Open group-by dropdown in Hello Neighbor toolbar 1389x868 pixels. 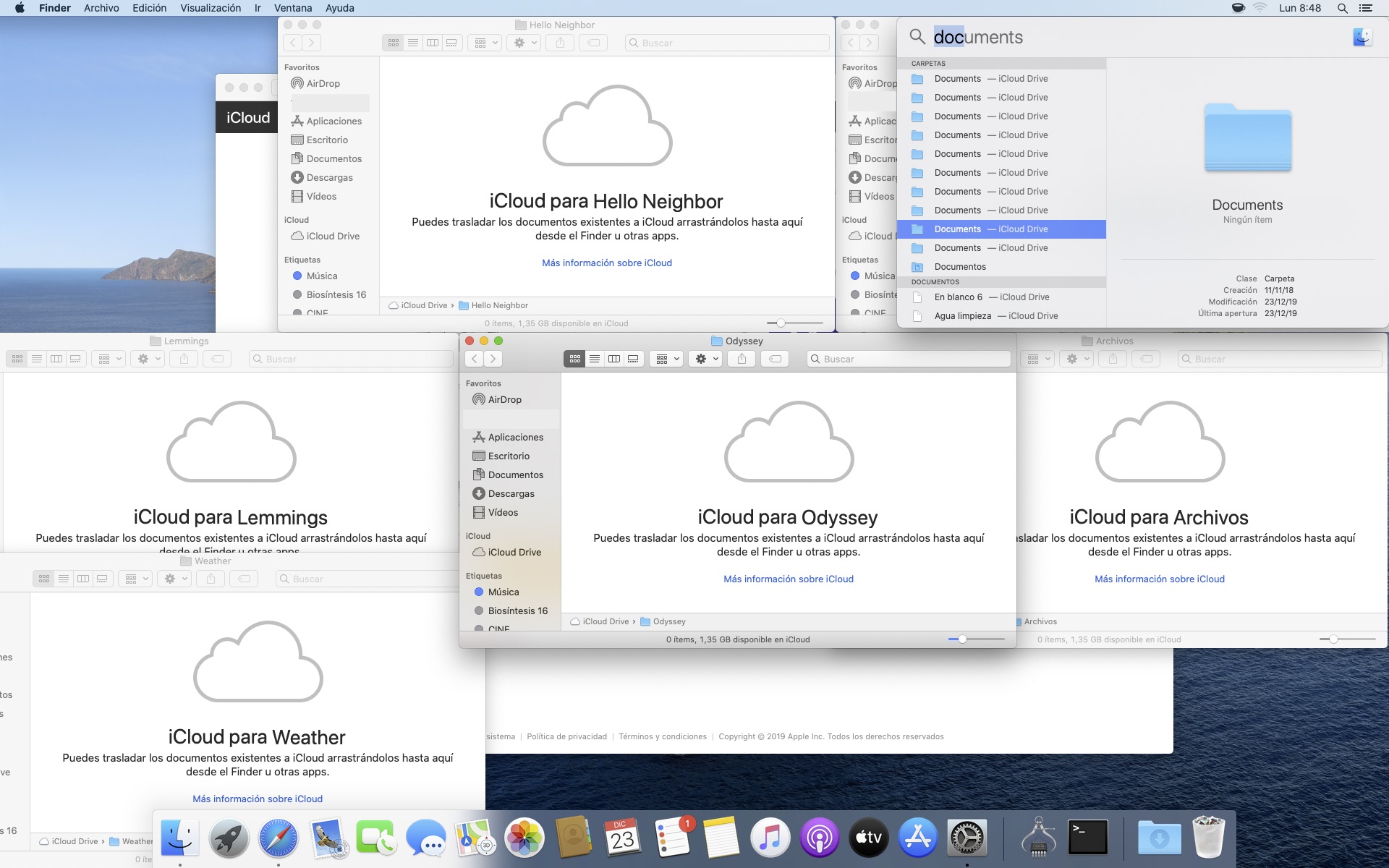tap(486, 43)
